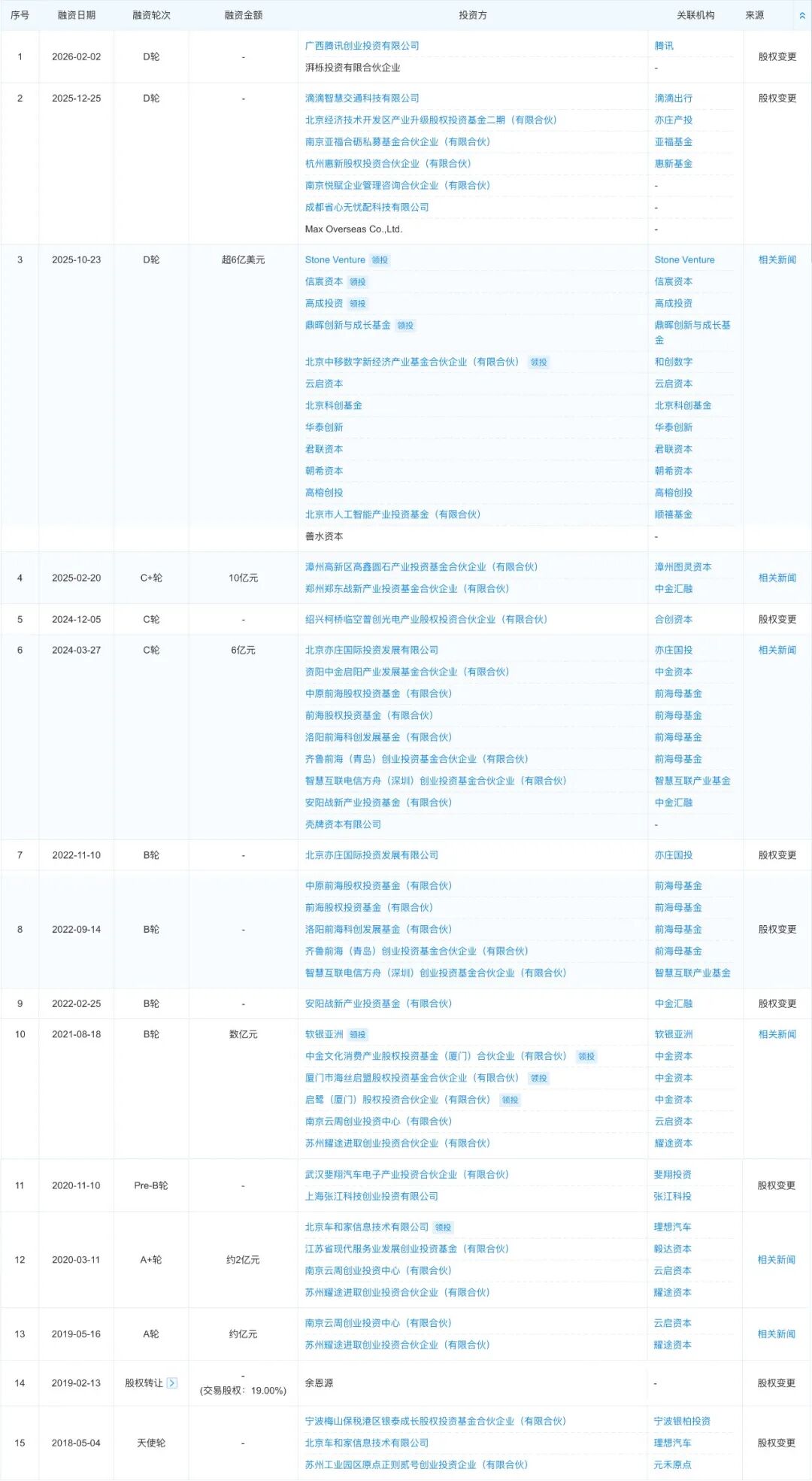Screen dimensions: 812x1481
Task: Open investor 江苏省现代服务业发展创业投资基金
Action: 407,1249
